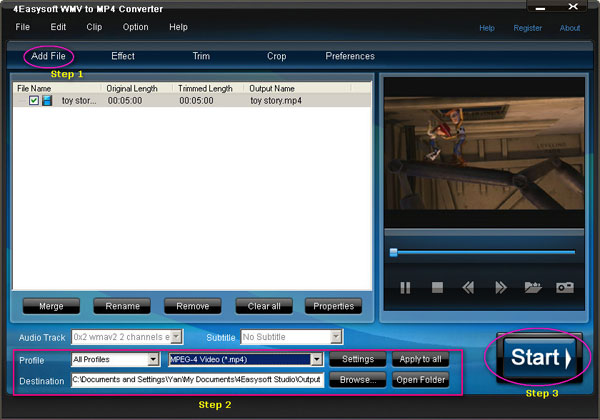
Task: Open profile Settings
Action: 358,359
